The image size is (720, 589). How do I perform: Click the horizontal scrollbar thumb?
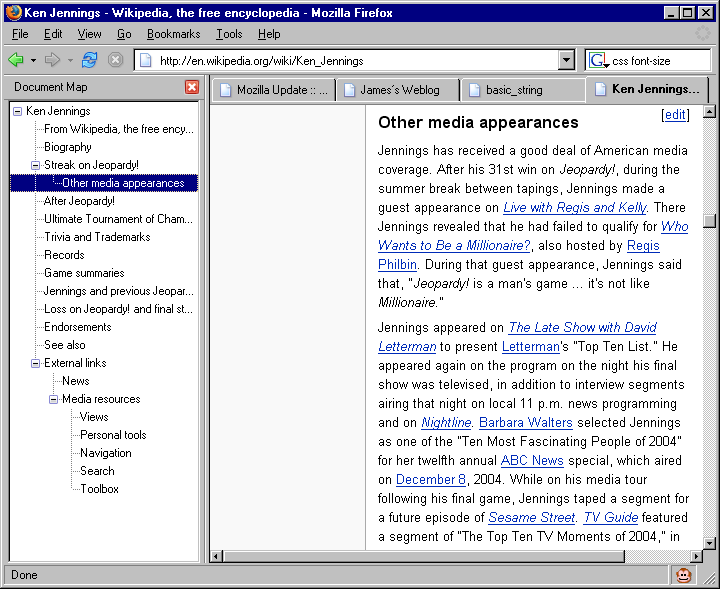[424, 556]
